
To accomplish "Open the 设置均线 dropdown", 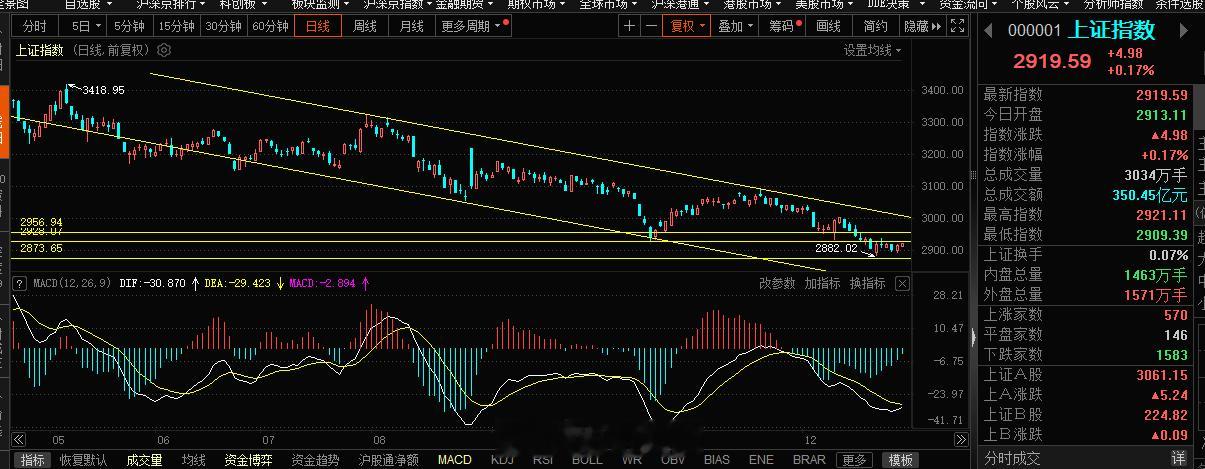I will pyautogui.click(x=872, y=50).
